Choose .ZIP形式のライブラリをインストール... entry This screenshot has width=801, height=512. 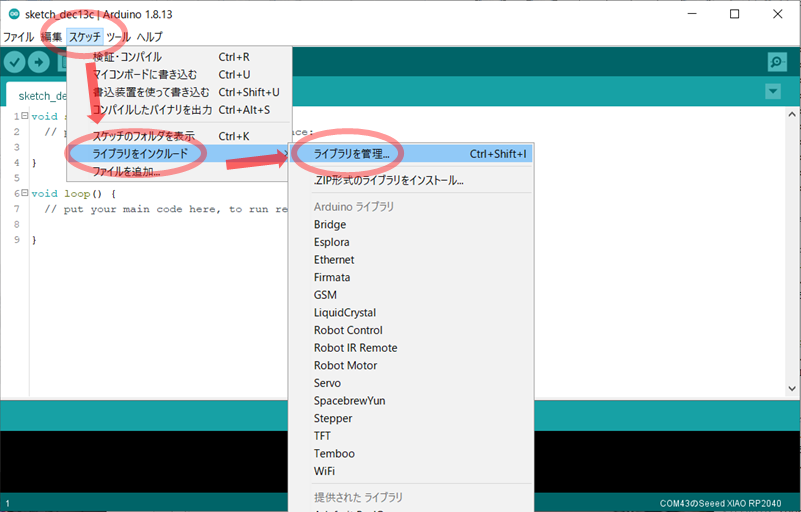(411, 180)
